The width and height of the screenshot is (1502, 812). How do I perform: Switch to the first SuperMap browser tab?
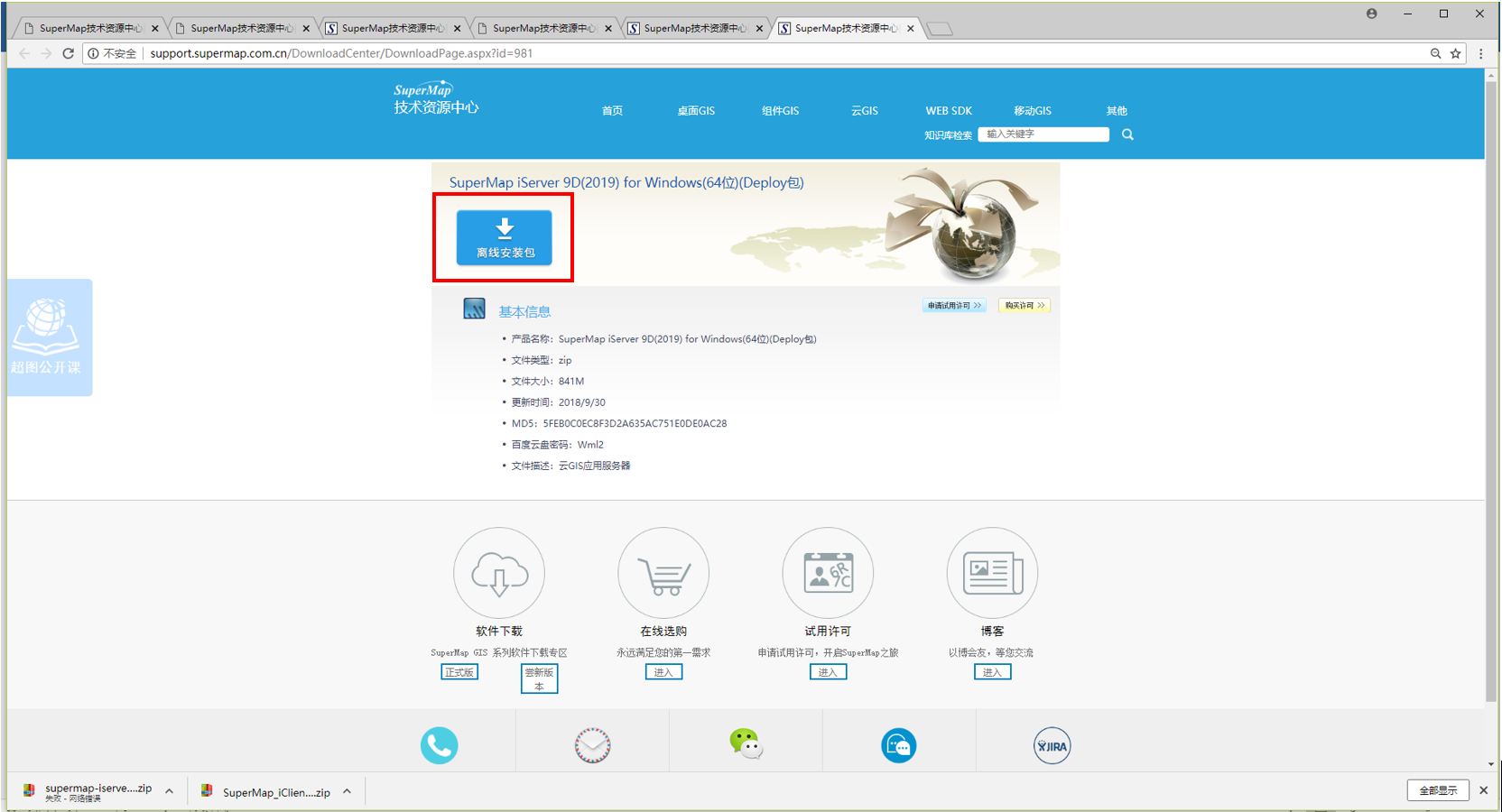coord(88,28)
